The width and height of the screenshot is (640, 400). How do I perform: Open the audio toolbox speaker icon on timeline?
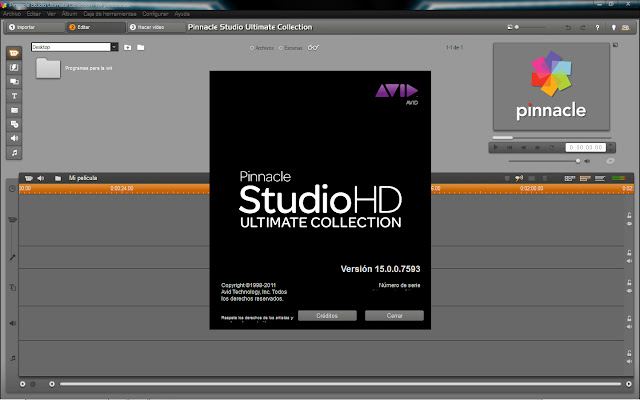point(41,178)
